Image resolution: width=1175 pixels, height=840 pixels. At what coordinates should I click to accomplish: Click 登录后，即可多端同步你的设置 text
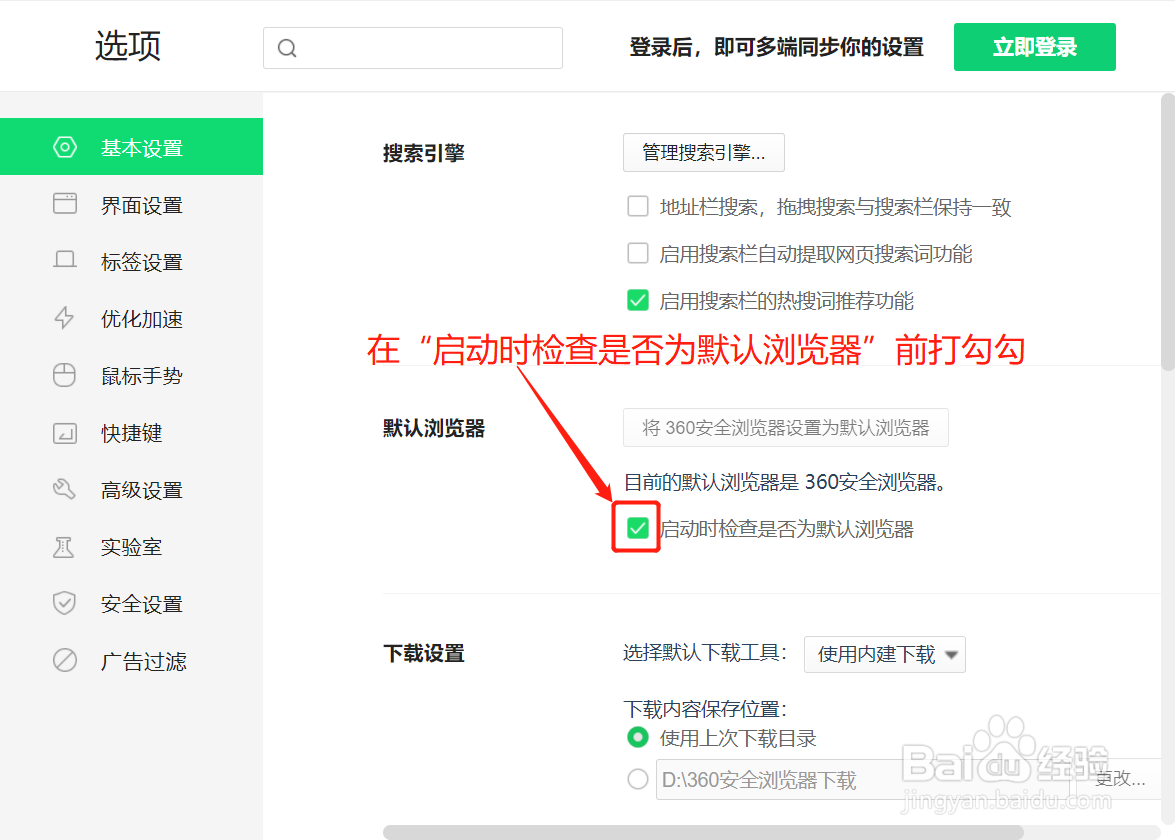click(776, 47)
